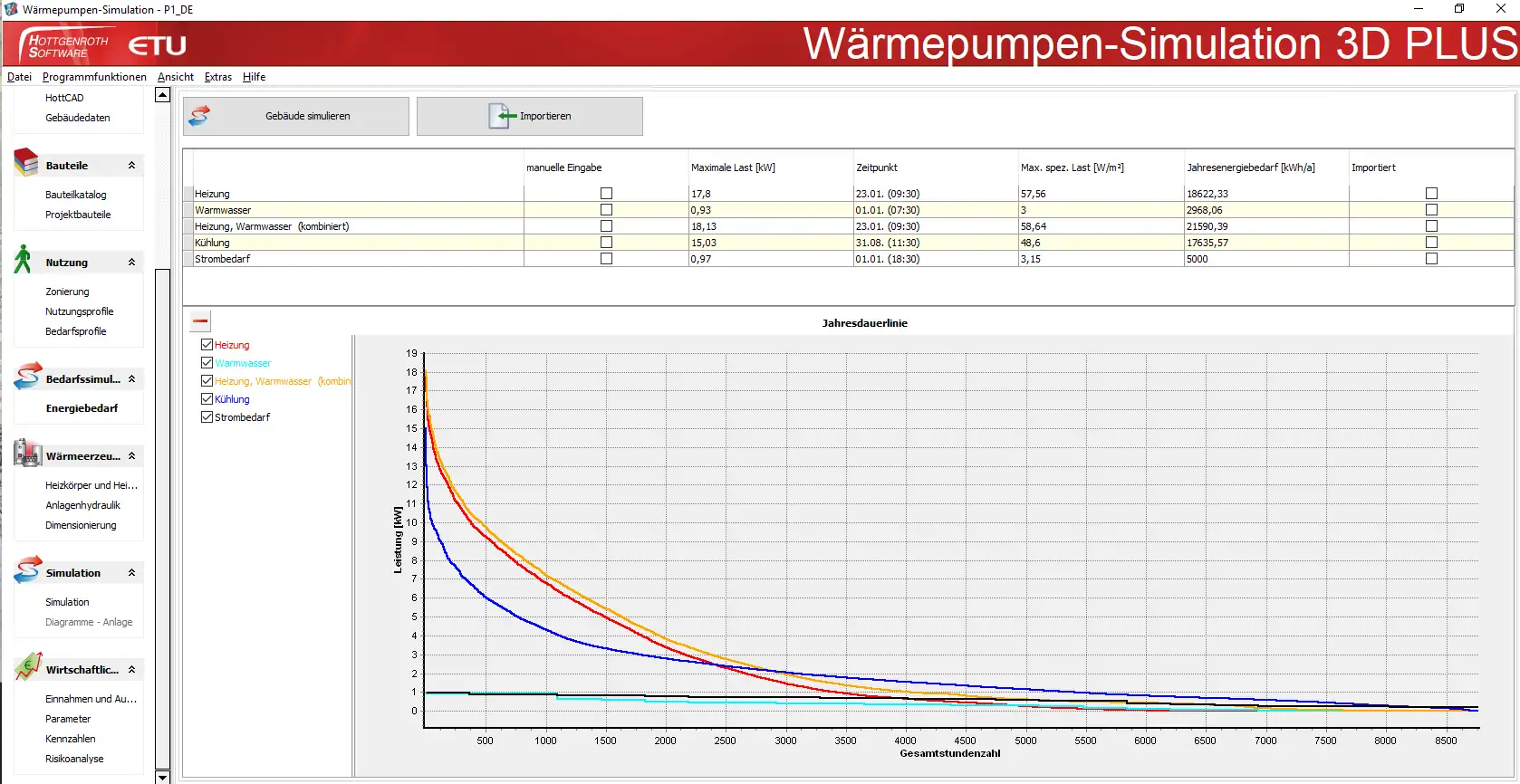Click the ETU logo in the header
Image resolution: width=1520 pixels, height=784 pixels.
[x=158, y=45]
